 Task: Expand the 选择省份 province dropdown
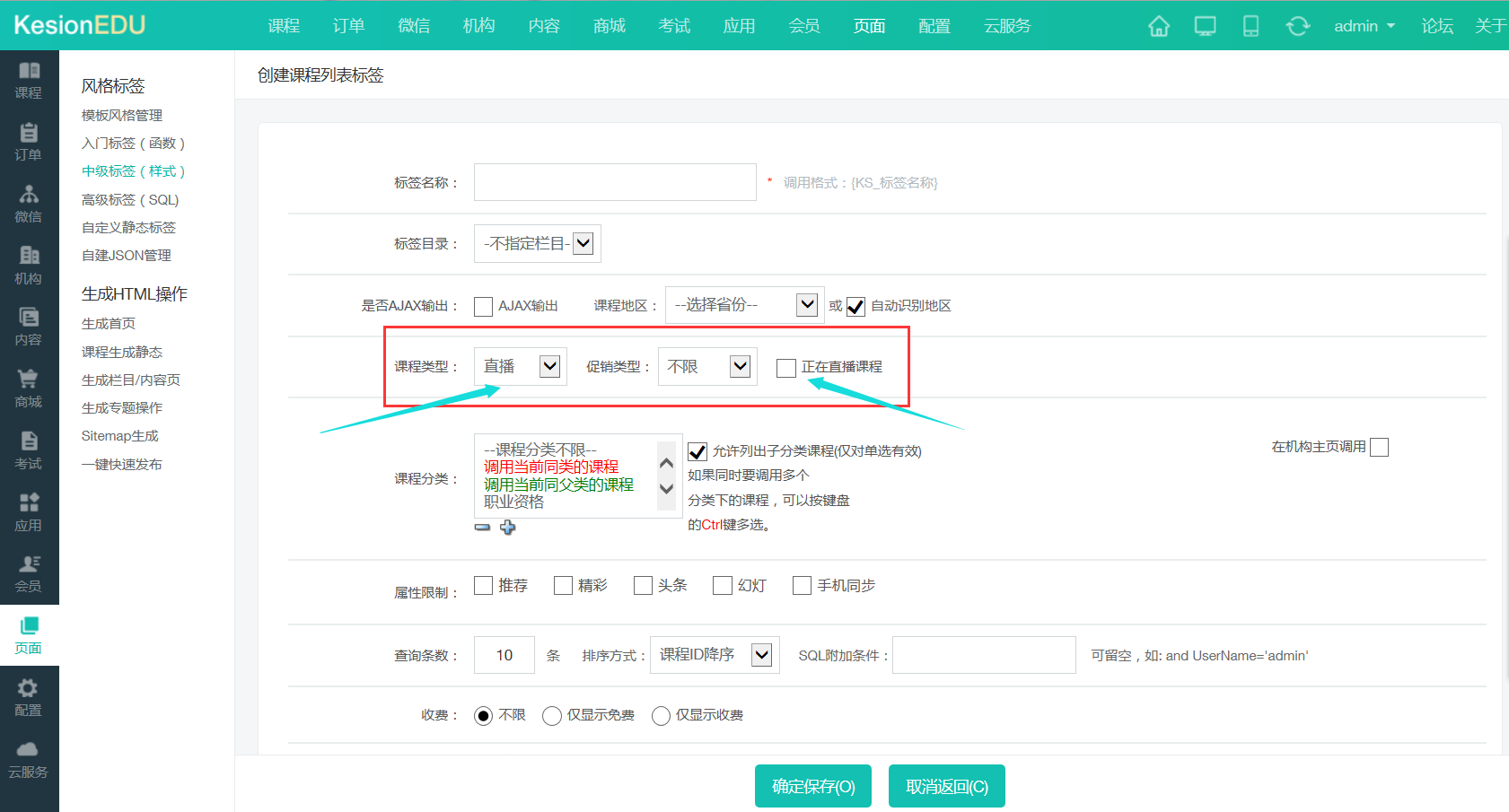[742, 305]
